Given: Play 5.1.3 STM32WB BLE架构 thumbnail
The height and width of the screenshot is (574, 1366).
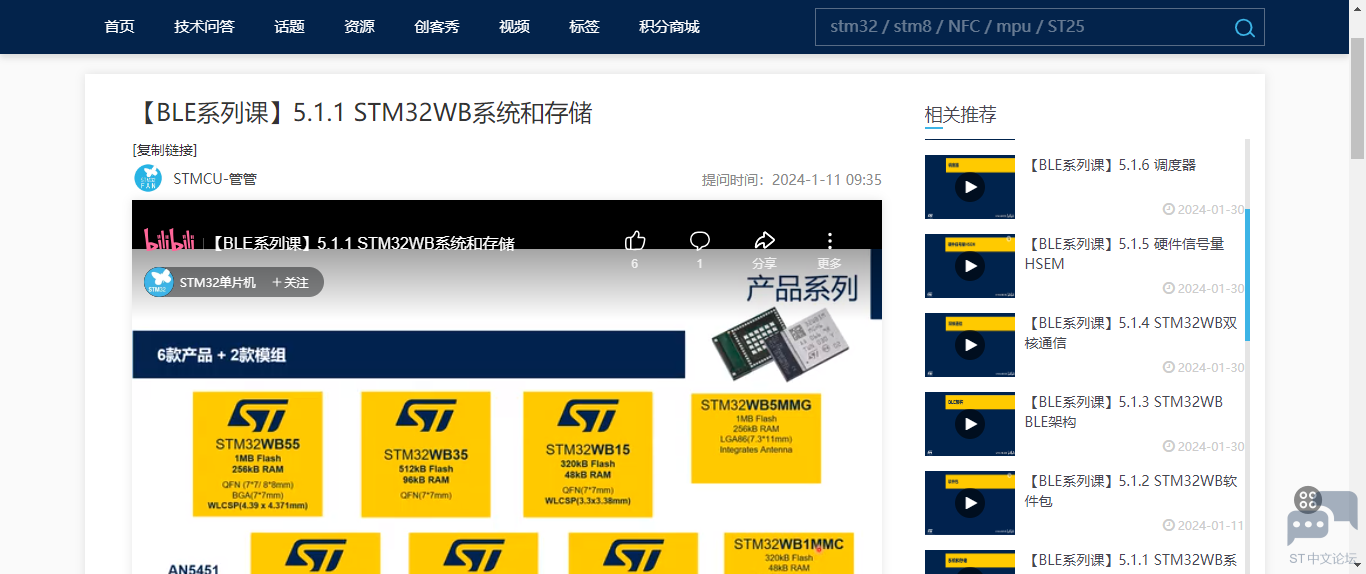Looking at the screenshot, I should [x=969, y=424].
